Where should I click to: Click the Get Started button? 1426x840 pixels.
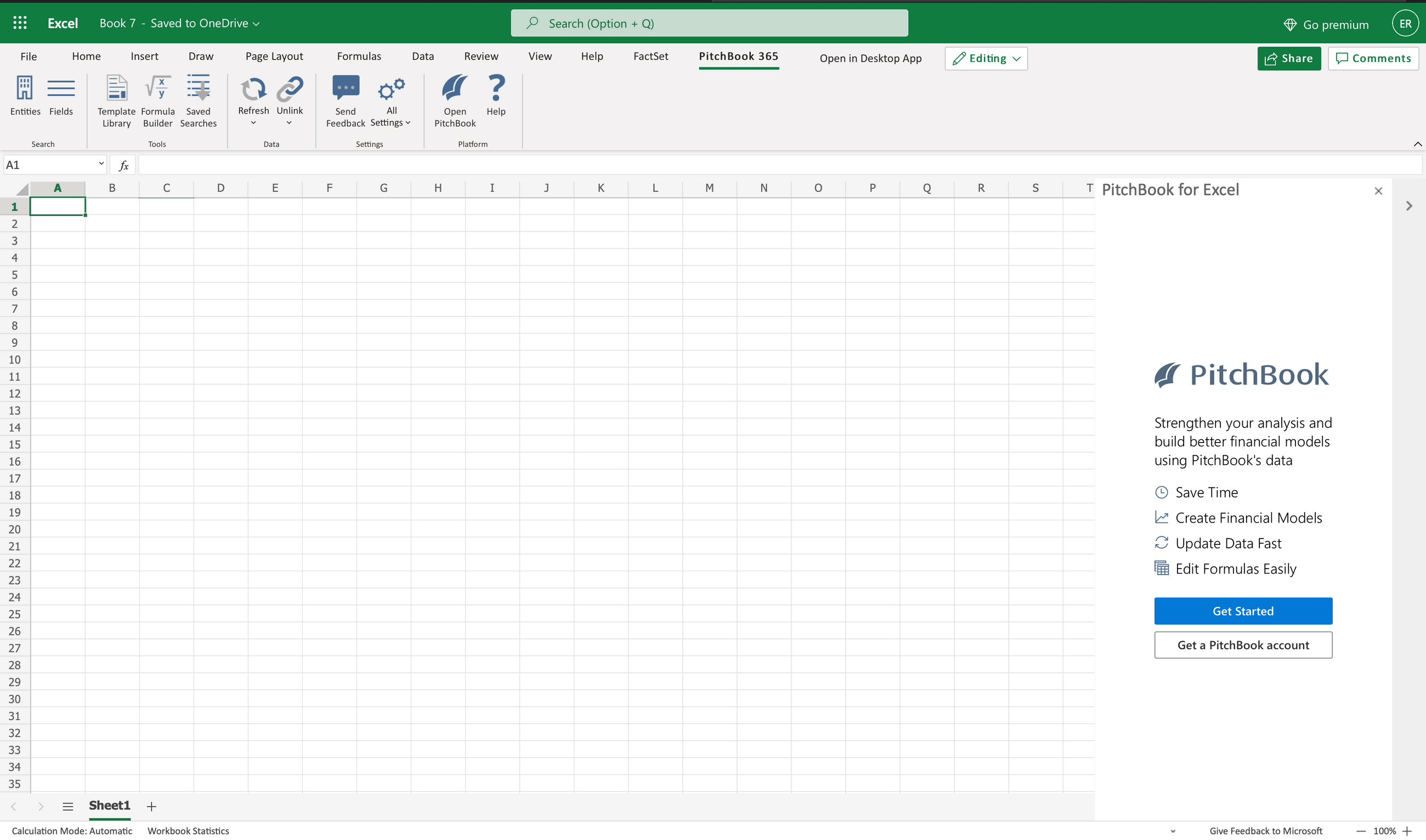[1243, 611]
